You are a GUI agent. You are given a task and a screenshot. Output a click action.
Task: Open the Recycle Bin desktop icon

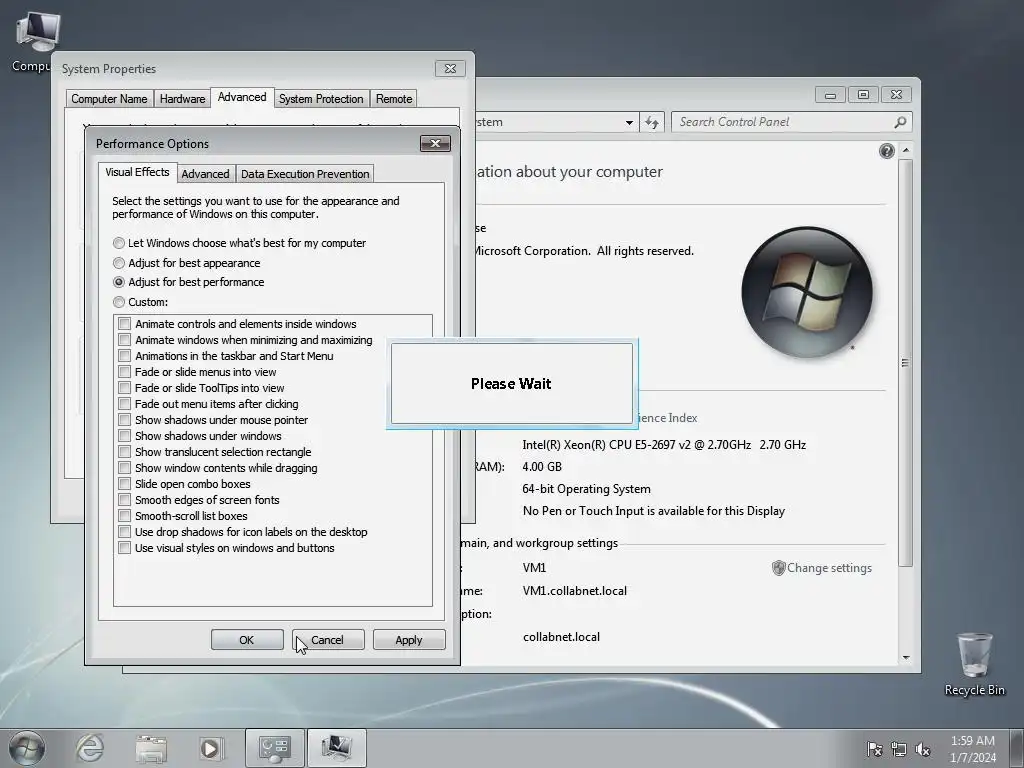pos(974,663)
